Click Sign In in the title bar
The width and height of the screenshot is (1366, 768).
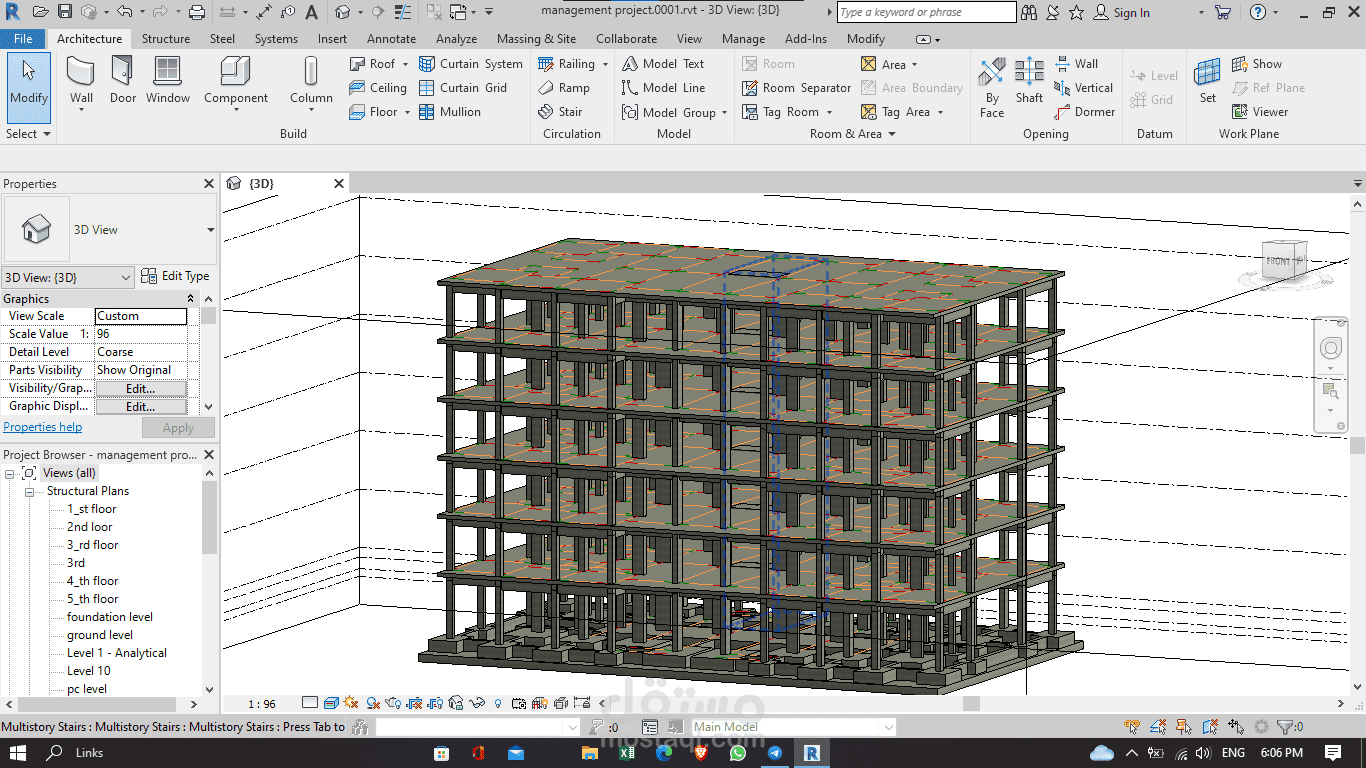[x=1121, y=12]
